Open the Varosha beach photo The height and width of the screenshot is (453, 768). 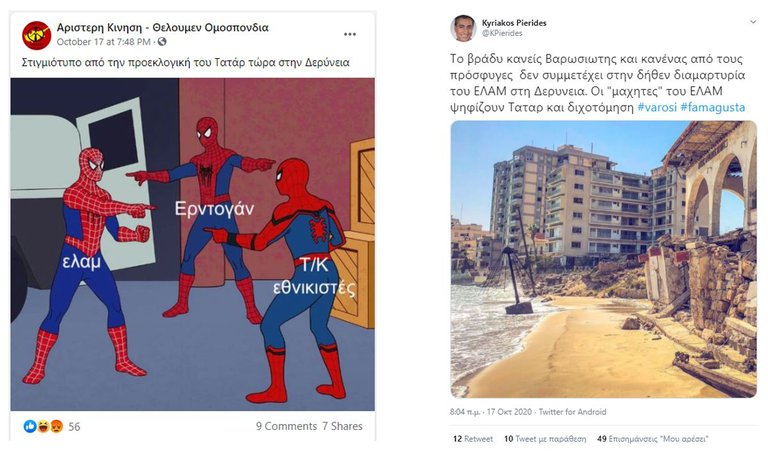[603, 259]
